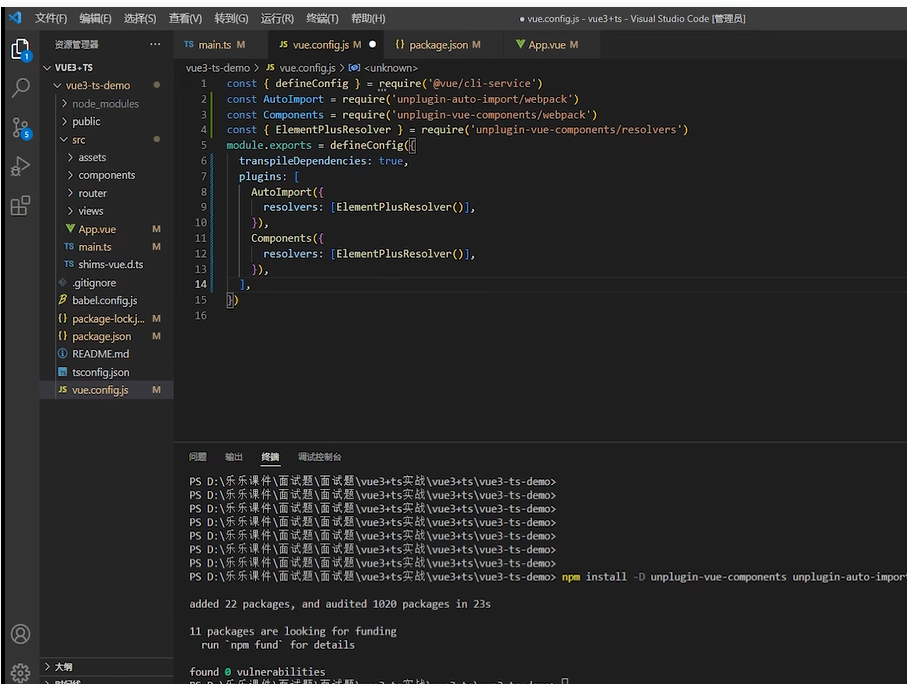This screenshot has height=684, width=907.
Task: Open the Manage gear icon
Action: tap(20, 672)
